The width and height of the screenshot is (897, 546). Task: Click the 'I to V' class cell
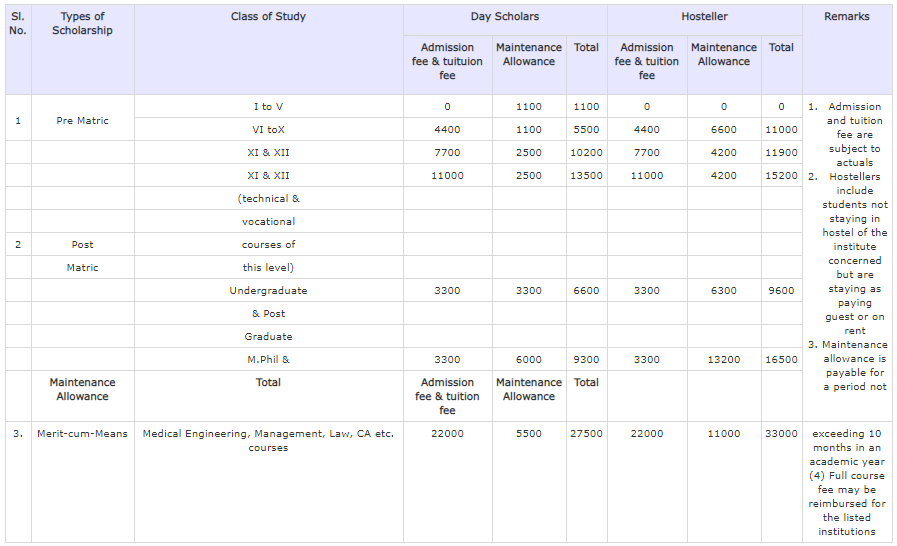coord(268,106)
